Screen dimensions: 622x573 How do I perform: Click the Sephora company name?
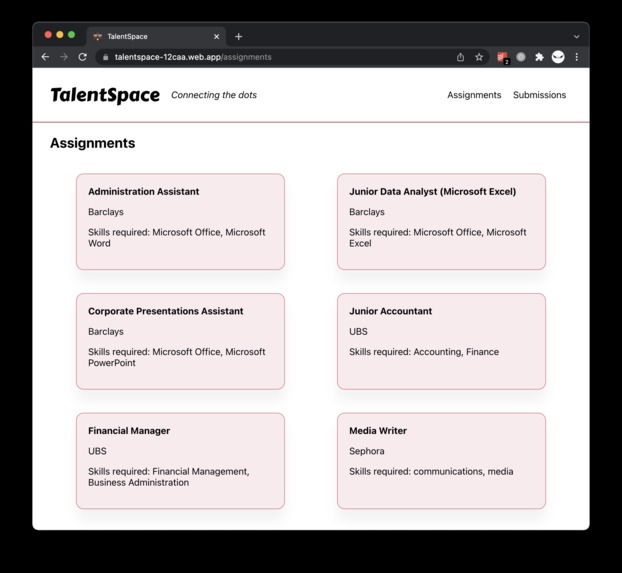coord(367,451)
